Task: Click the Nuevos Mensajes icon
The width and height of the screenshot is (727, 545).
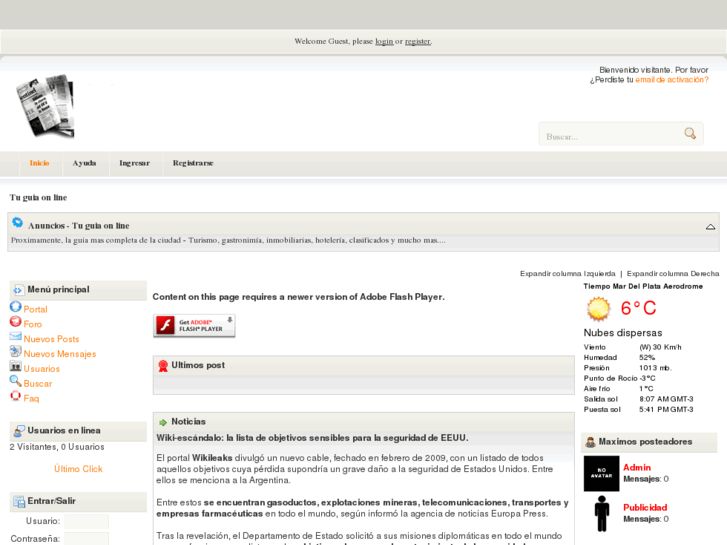Action: click(x=16, y=351)
